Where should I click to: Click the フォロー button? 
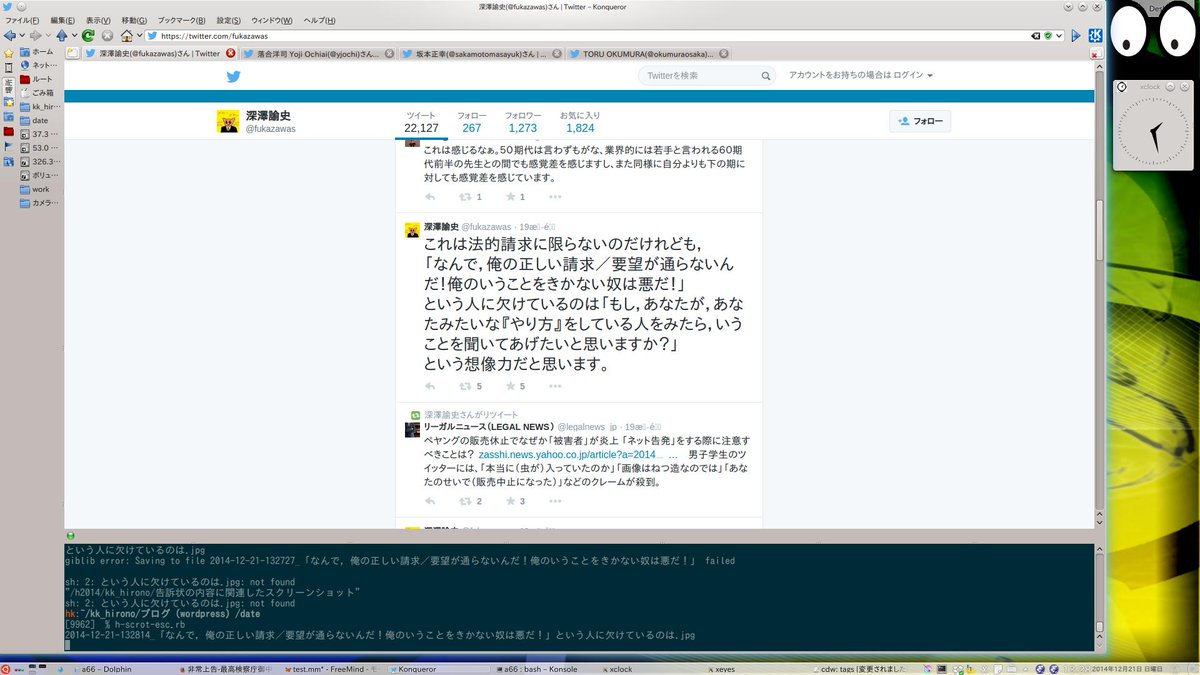[920, 121]
